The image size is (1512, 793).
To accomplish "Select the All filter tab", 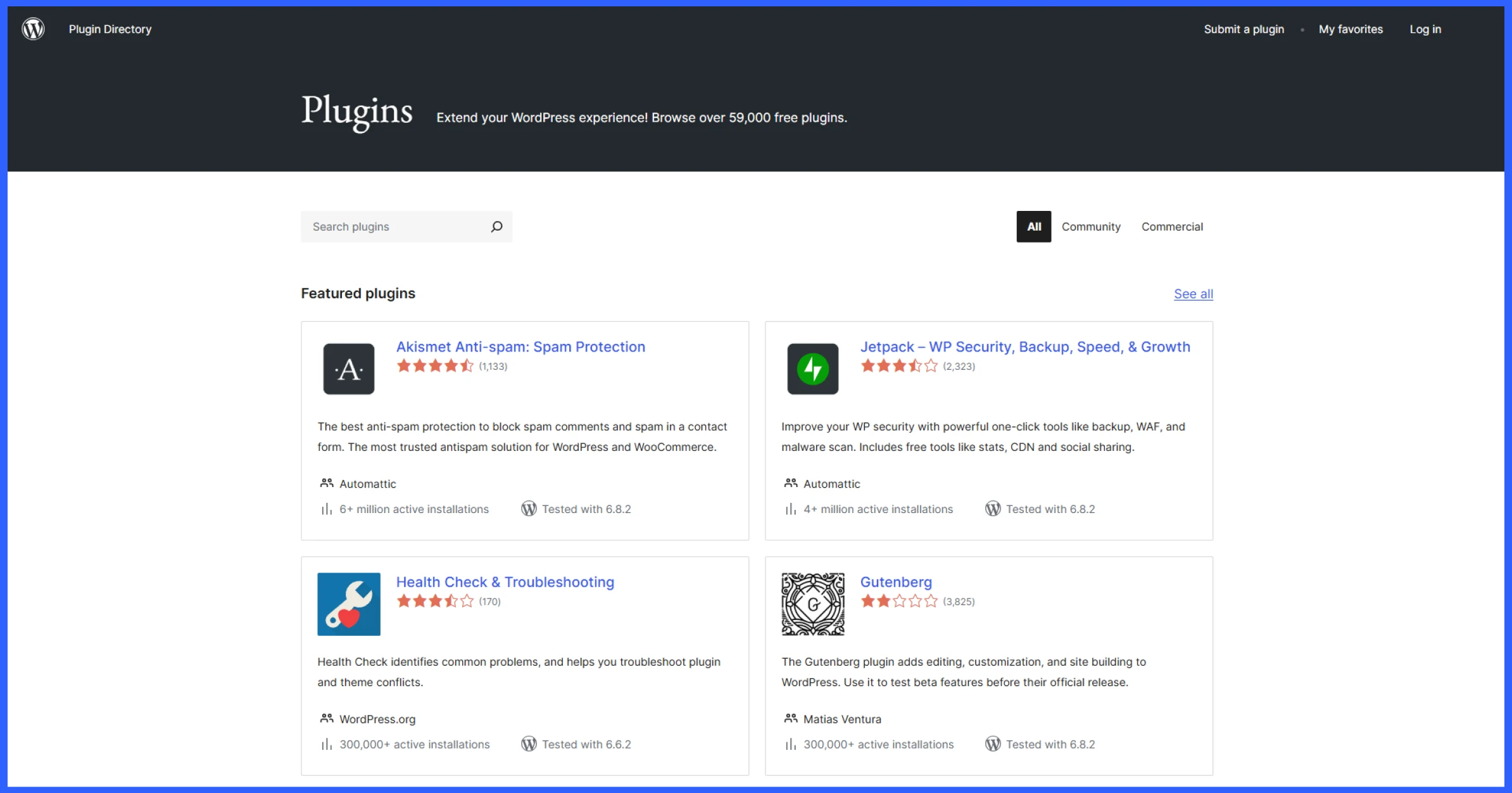I will (x=1034, y=227).
